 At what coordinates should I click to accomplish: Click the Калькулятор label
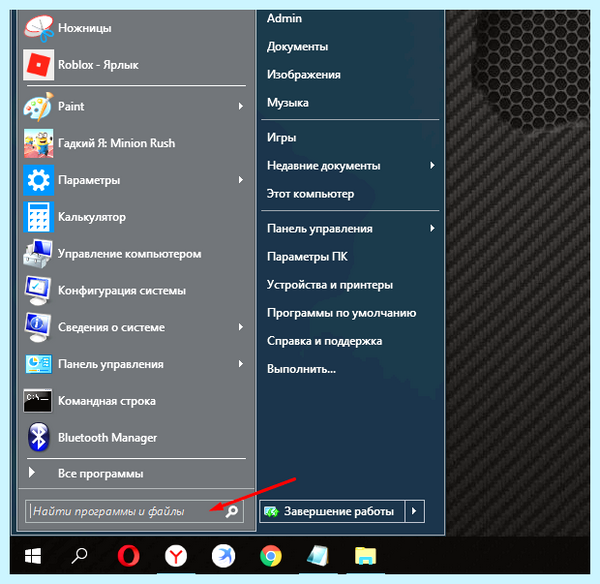tap(92, 217)
